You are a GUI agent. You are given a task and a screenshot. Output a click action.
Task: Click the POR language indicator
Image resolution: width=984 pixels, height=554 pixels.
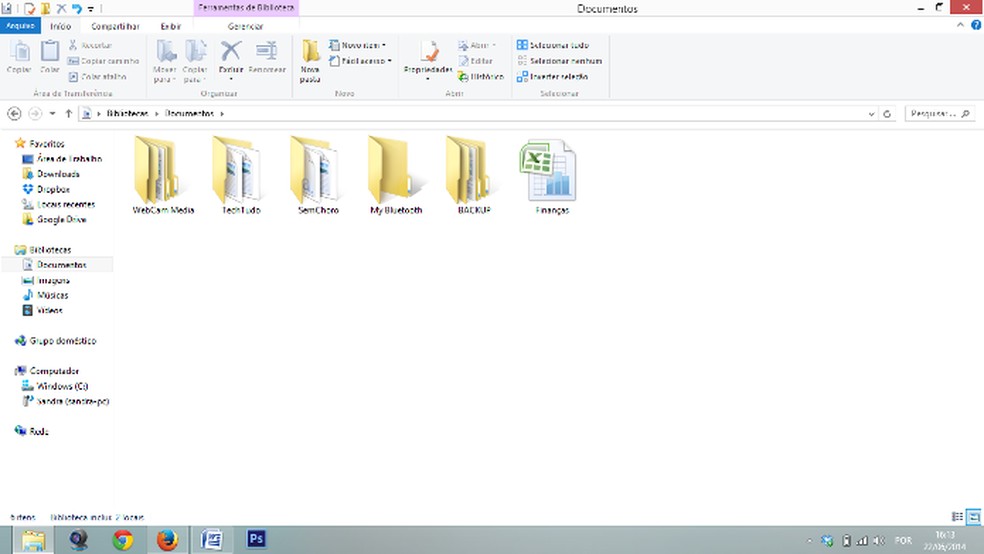point(902,540)
